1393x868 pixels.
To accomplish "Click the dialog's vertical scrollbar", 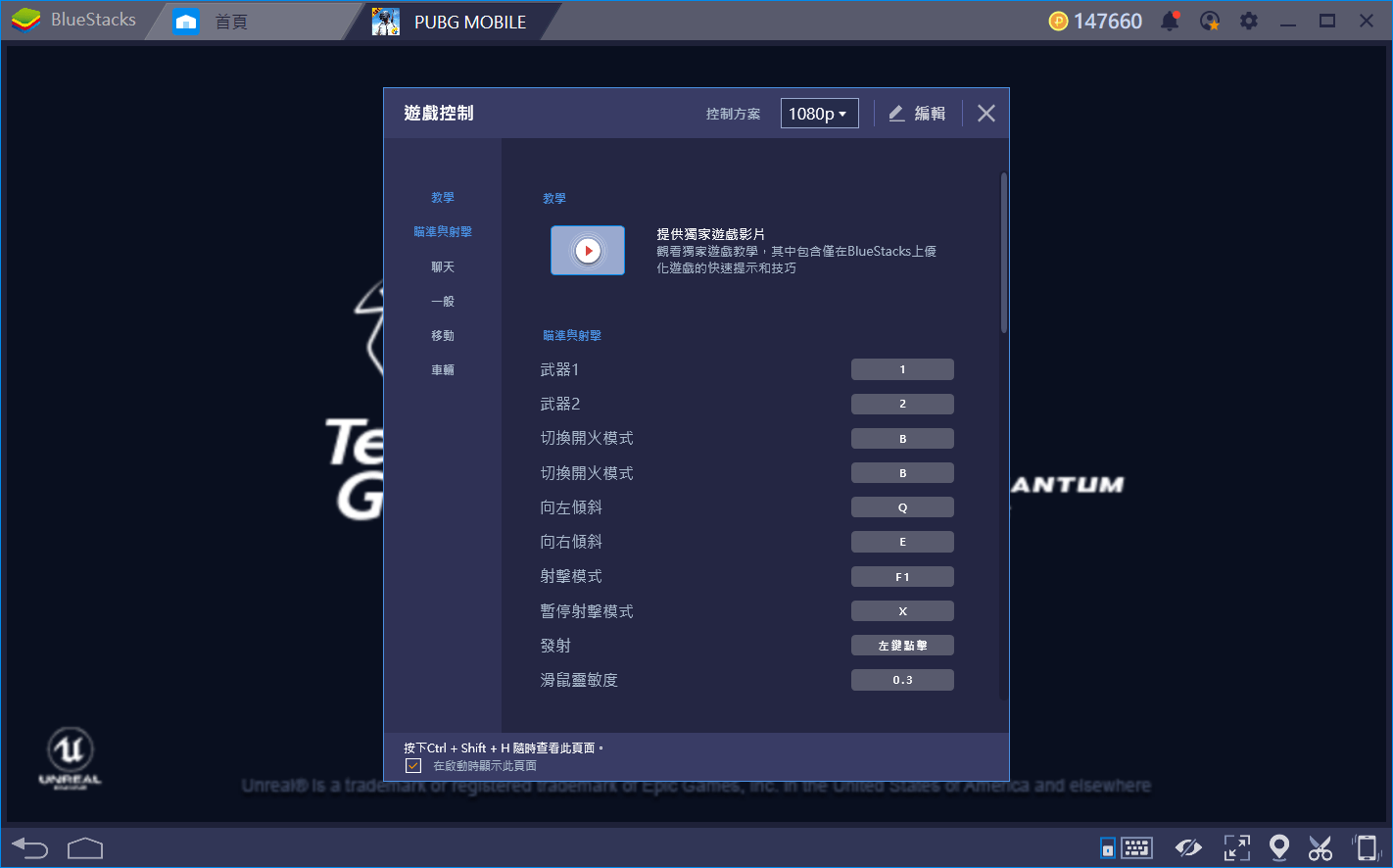I will click(x=1004, y=253).
